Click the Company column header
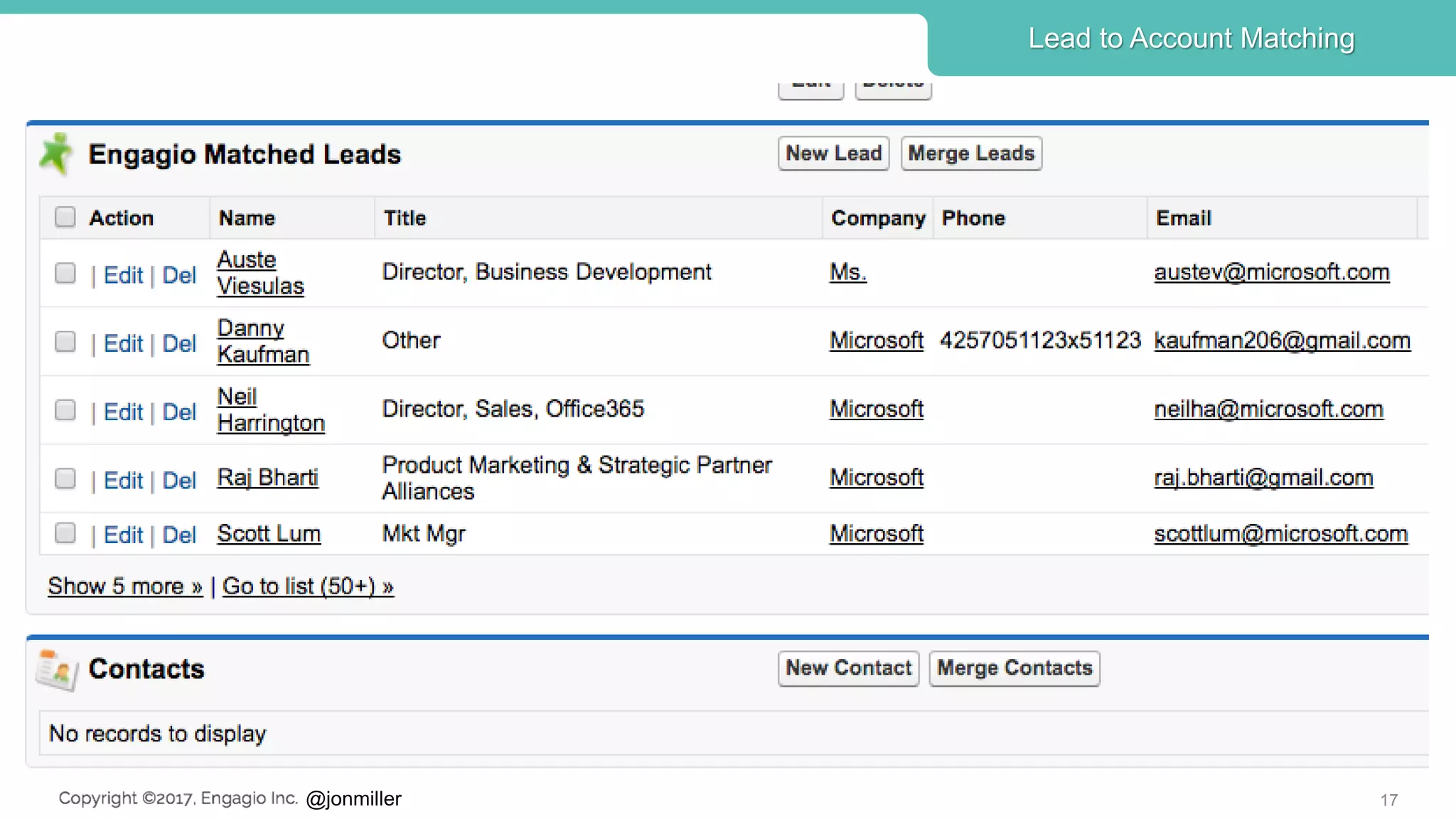This screenshot has height=819, width=1456. 879,219
